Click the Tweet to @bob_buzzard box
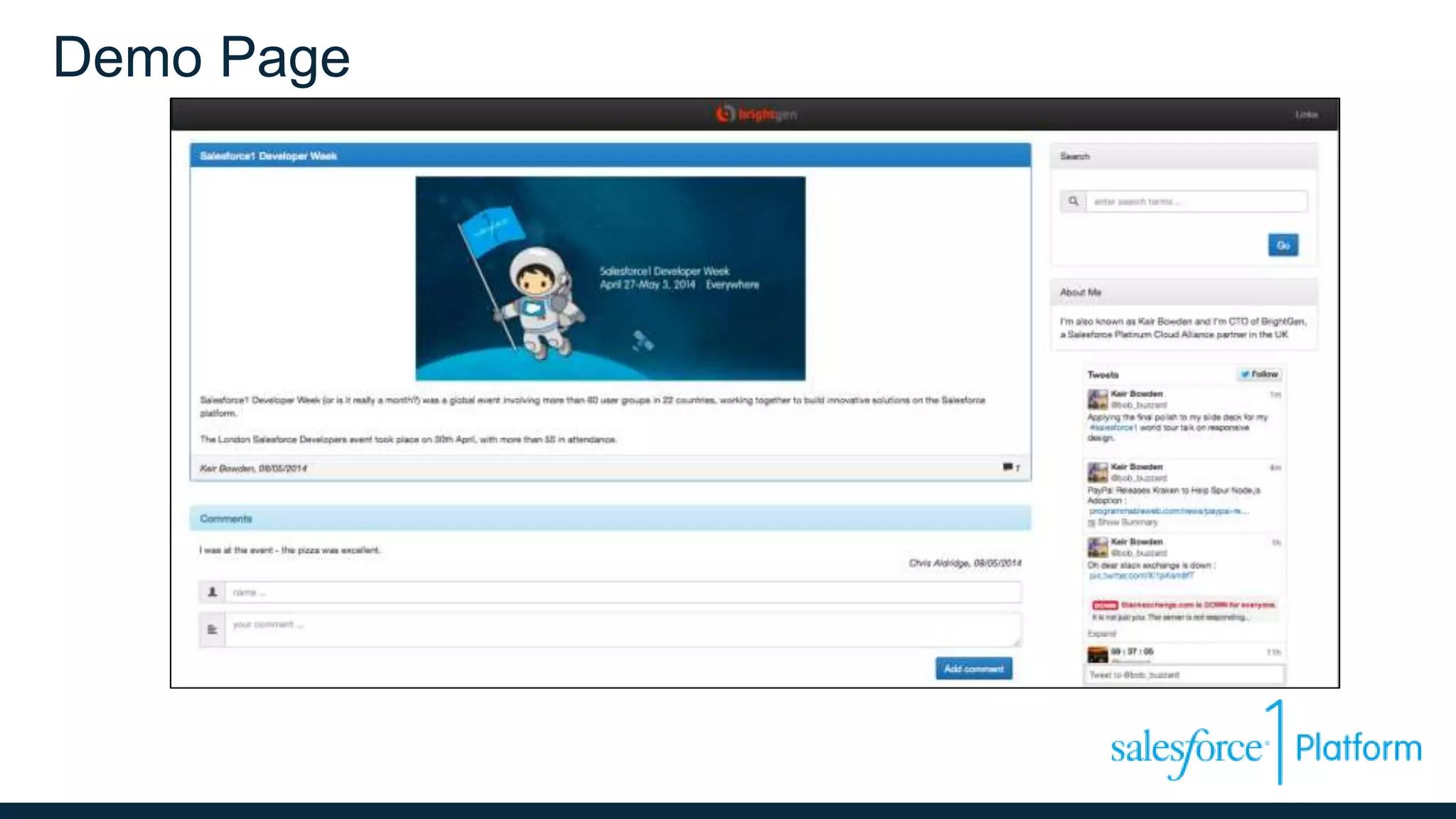 tap(1184, 675)
